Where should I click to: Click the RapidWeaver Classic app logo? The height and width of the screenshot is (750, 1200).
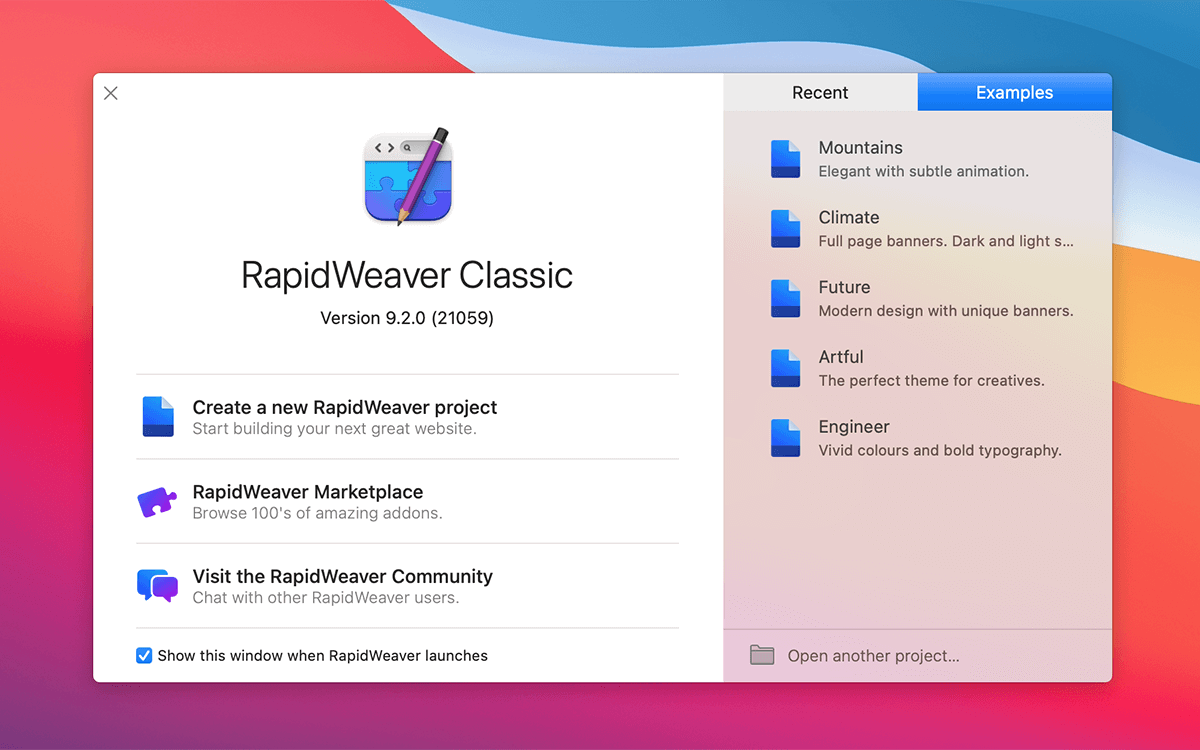pos(408,177)
